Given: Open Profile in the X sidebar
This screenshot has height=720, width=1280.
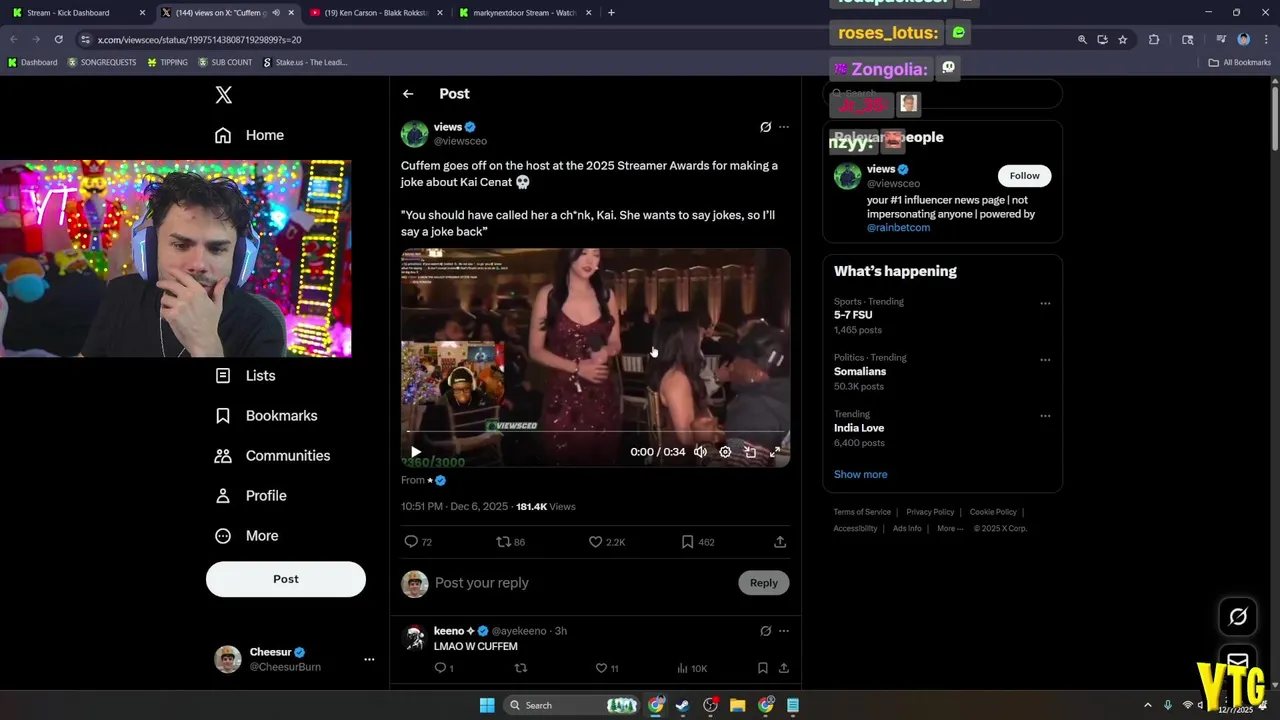Looking at the screenshot, I should [x=251, y=496].
